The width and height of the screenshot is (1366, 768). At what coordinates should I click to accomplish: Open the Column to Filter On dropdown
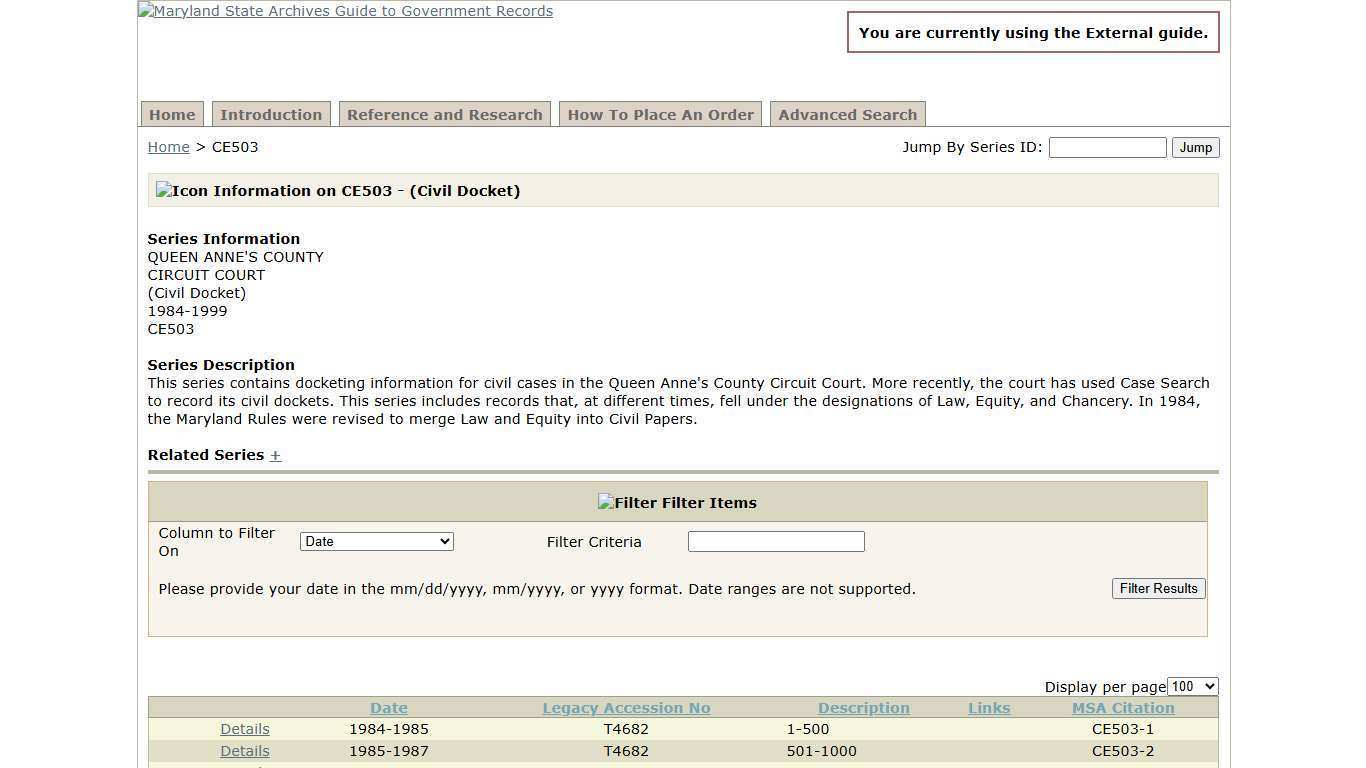(376, 541)
